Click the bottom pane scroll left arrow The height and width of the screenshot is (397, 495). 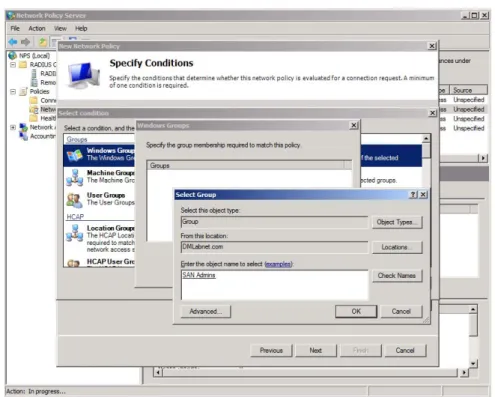click(158, 372)
